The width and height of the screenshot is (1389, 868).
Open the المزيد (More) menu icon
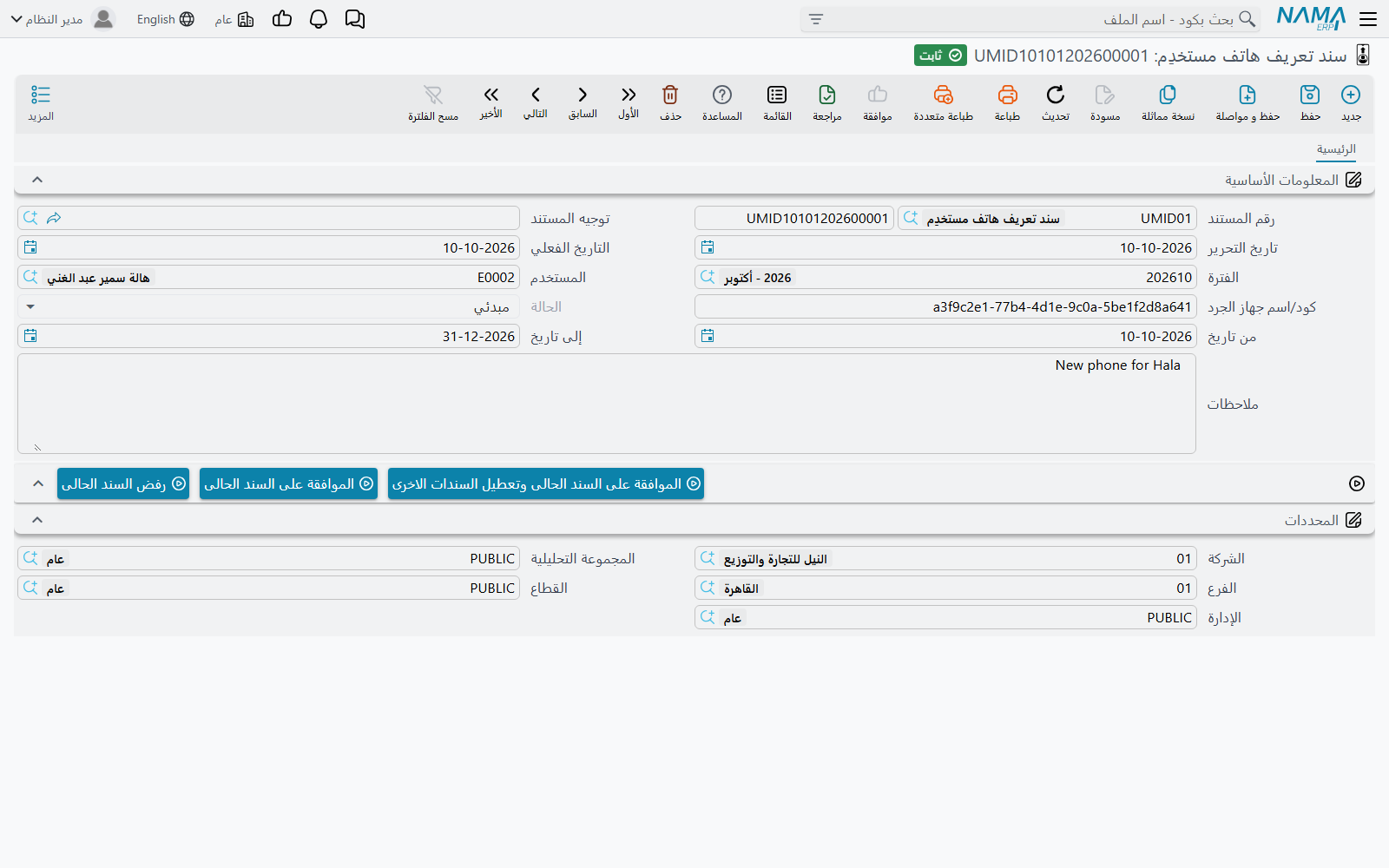tap(41, 95)
